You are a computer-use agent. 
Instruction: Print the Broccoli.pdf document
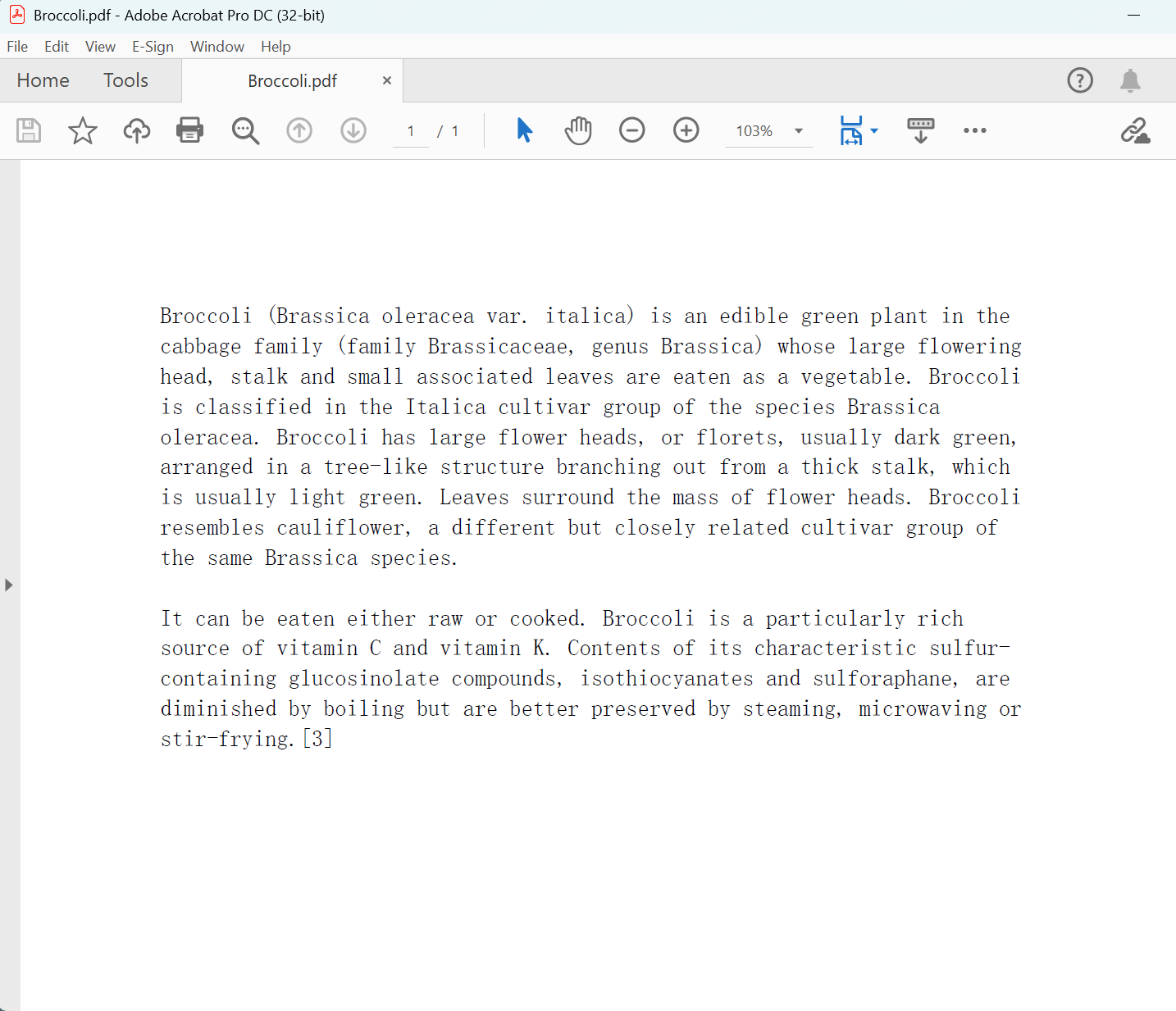click(190, 130)
